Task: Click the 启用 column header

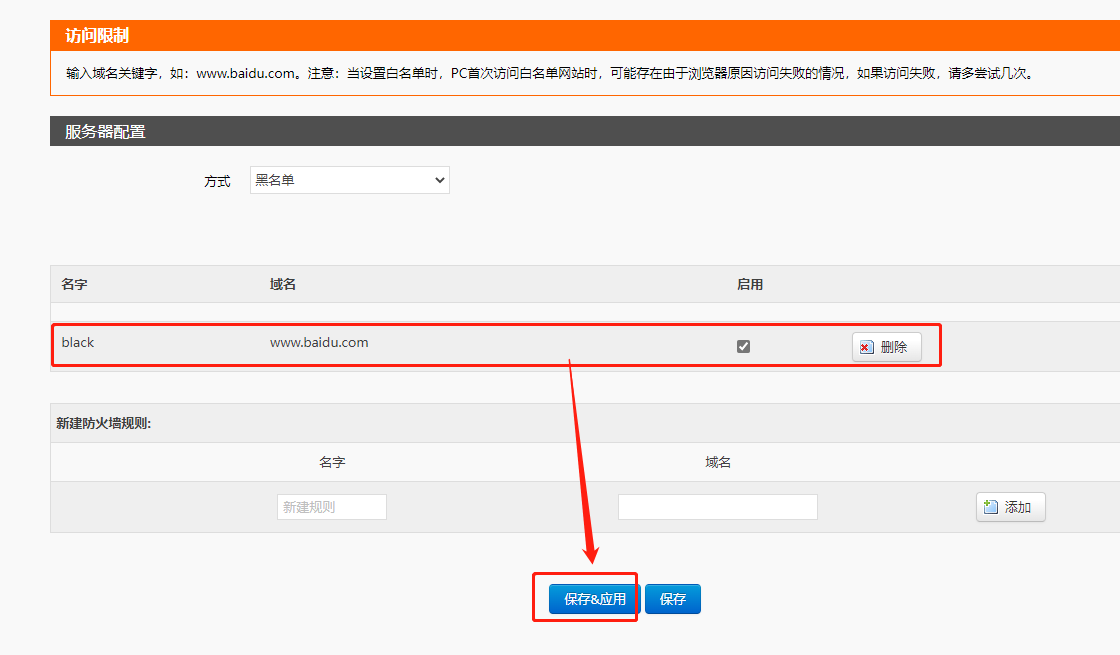Action: [x=750, y=284]
